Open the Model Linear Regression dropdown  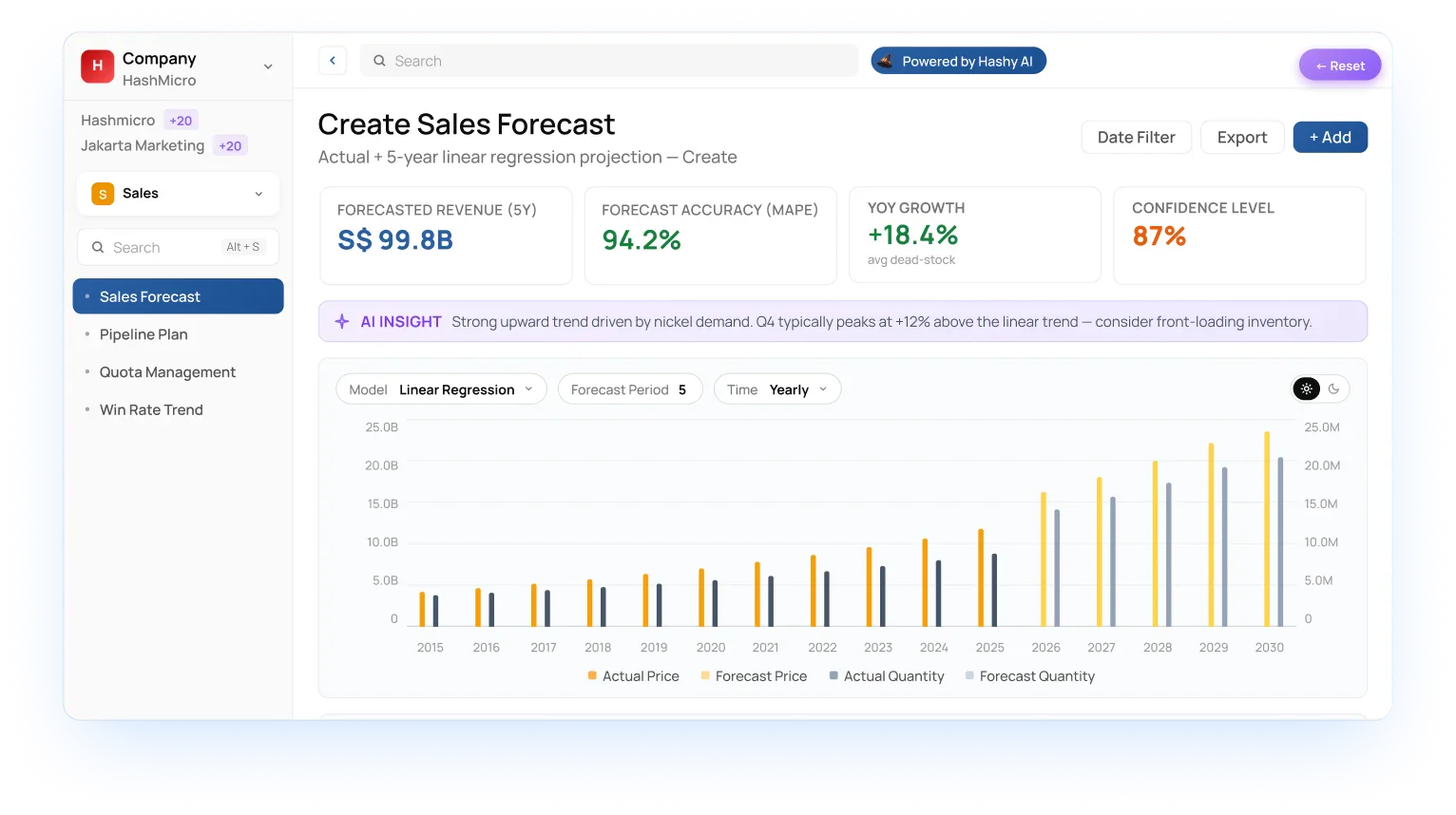(x=441, y=389)
